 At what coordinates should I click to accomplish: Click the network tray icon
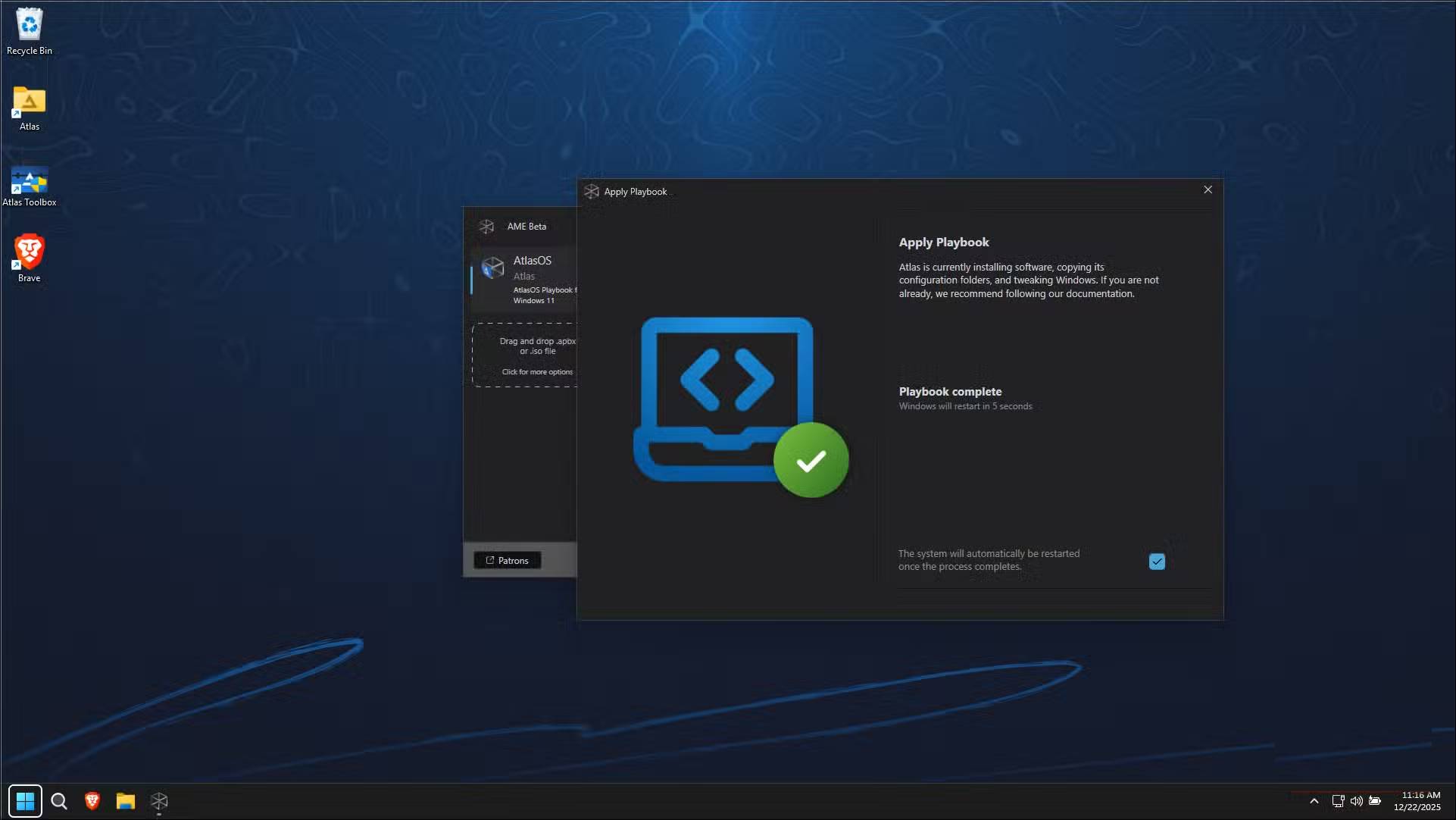click(x=1338, y=801)
